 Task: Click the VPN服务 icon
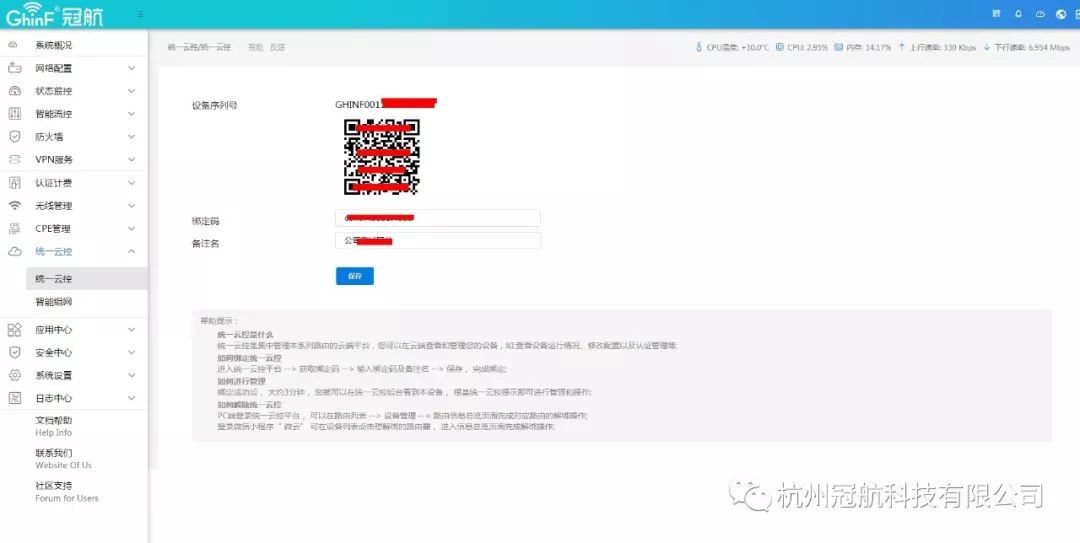click(x=14, y=159)
